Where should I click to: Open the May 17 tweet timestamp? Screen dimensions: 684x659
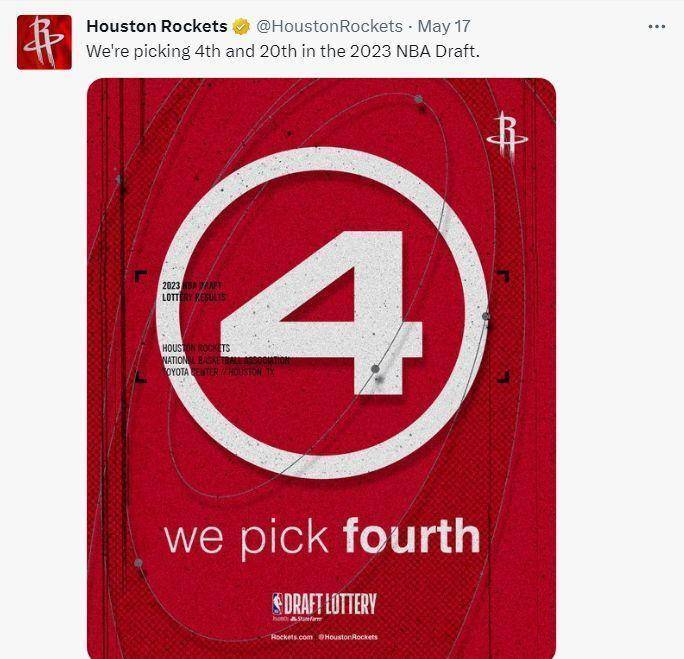pos(444,26)
